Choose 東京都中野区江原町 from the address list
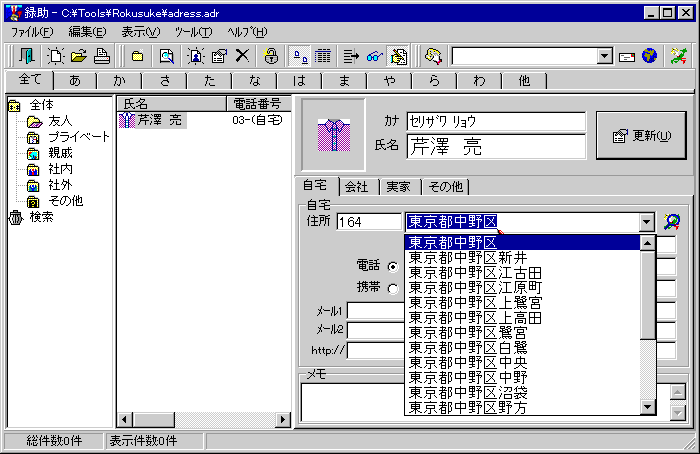Image resolution: width=700 pixels, height=454 pixels. pyautogui.click(x=522, y=287)
